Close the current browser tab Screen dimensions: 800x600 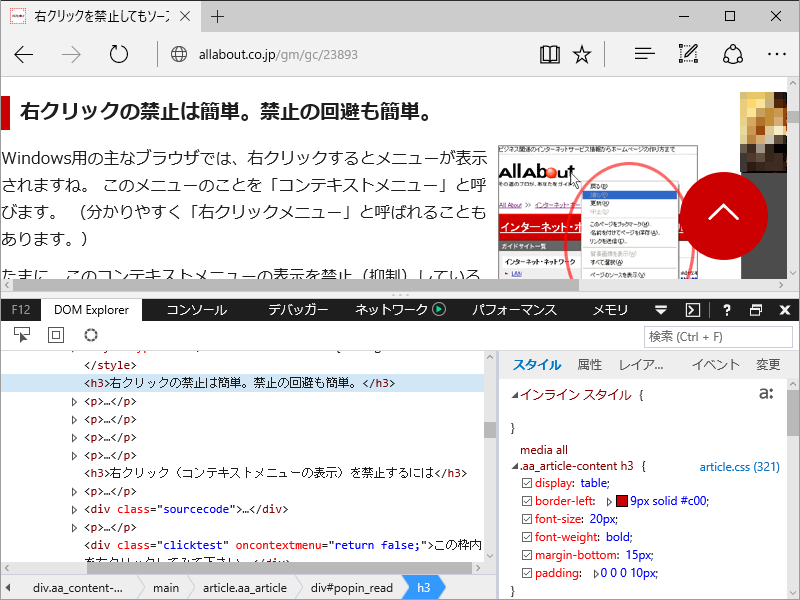coord(185,17)
